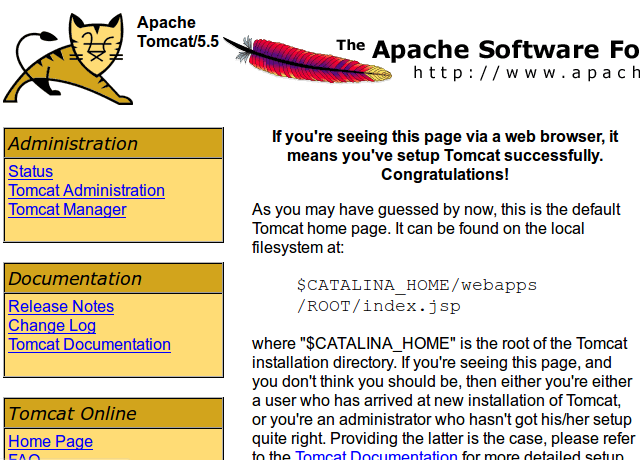
Task: Open the Status link
Action: tap(31, 171)
